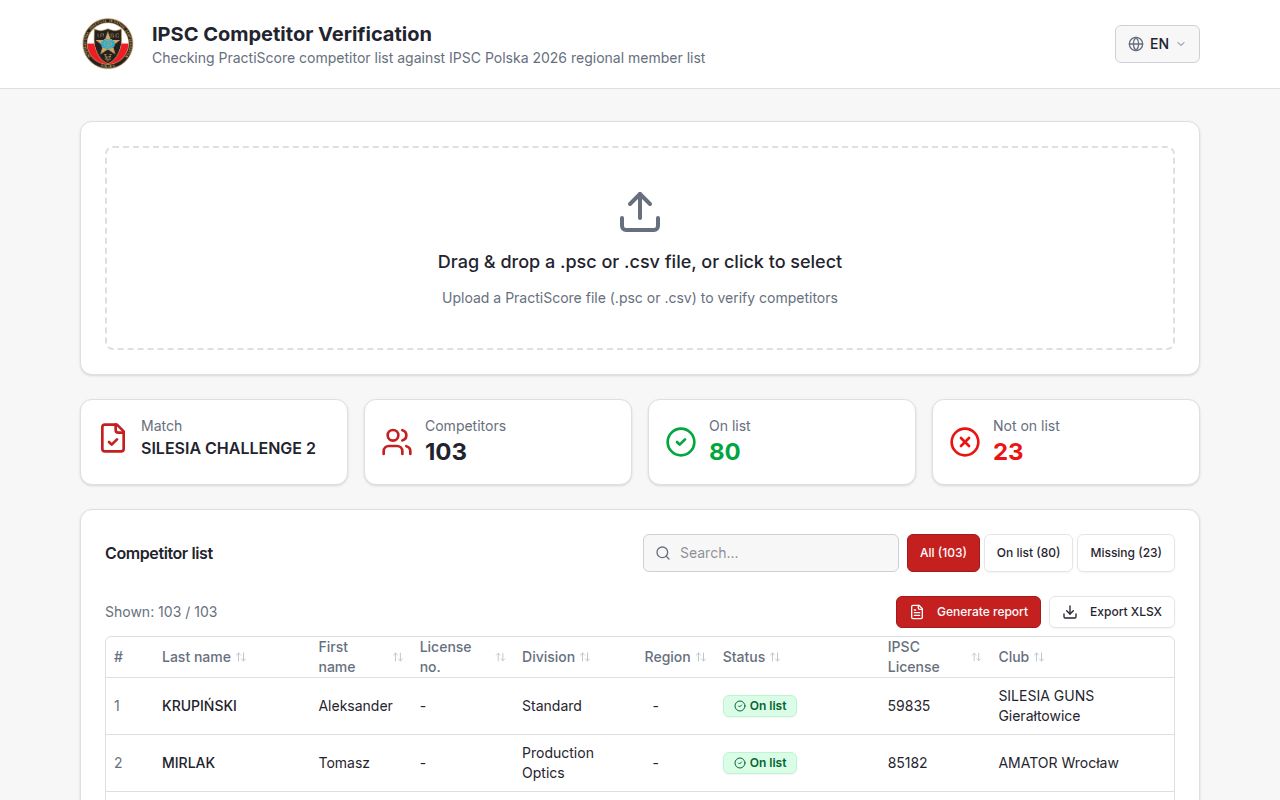1280x800 pixels.
Task: Click the Export XLSX button
Action: point(1112,612)
